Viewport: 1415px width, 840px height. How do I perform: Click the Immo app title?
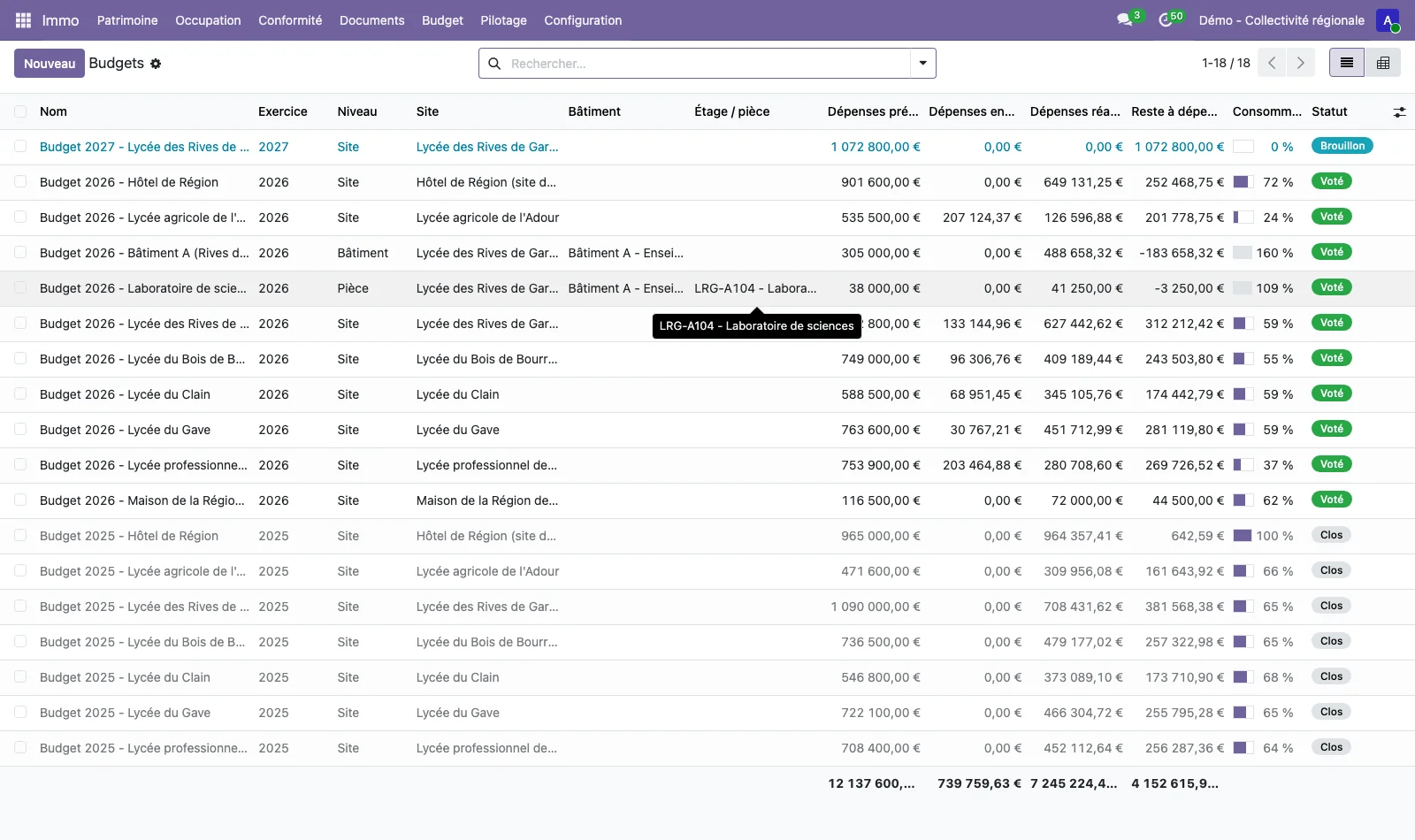60,20
